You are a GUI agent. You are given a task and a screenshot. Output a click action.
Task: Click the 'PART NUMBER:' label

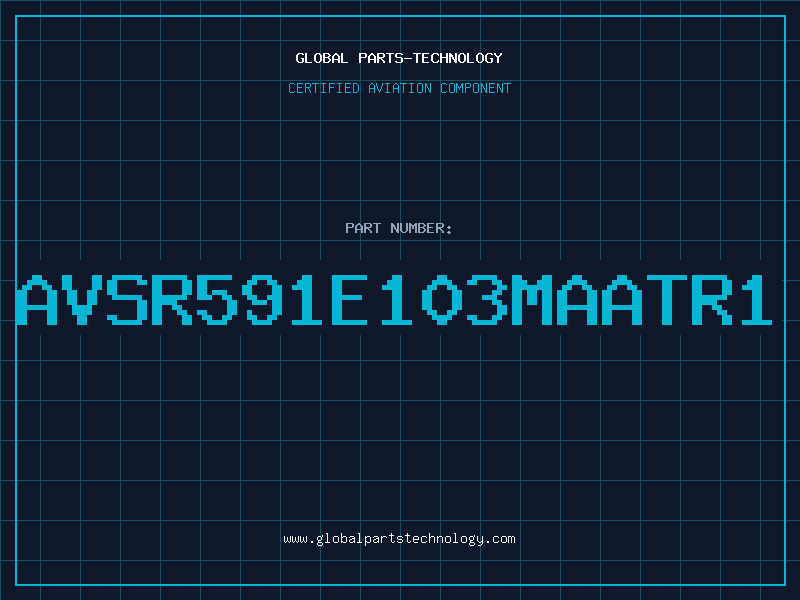coord(399,228)
